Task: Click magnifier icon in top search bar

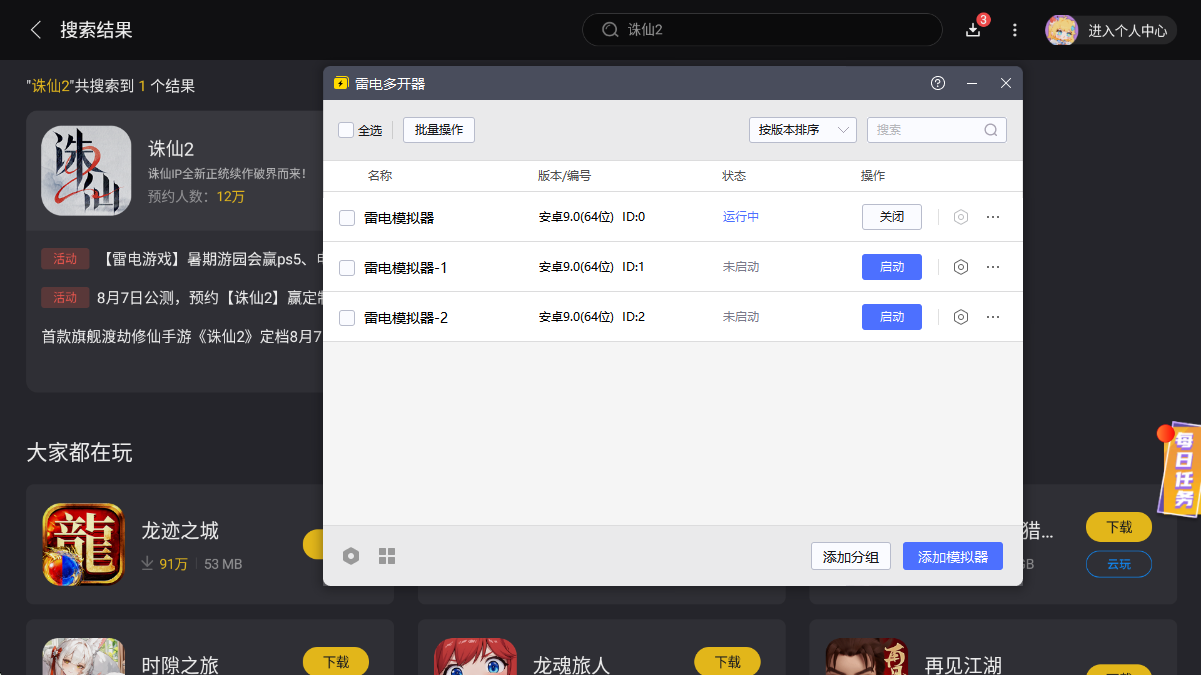Action: [610, 30]
